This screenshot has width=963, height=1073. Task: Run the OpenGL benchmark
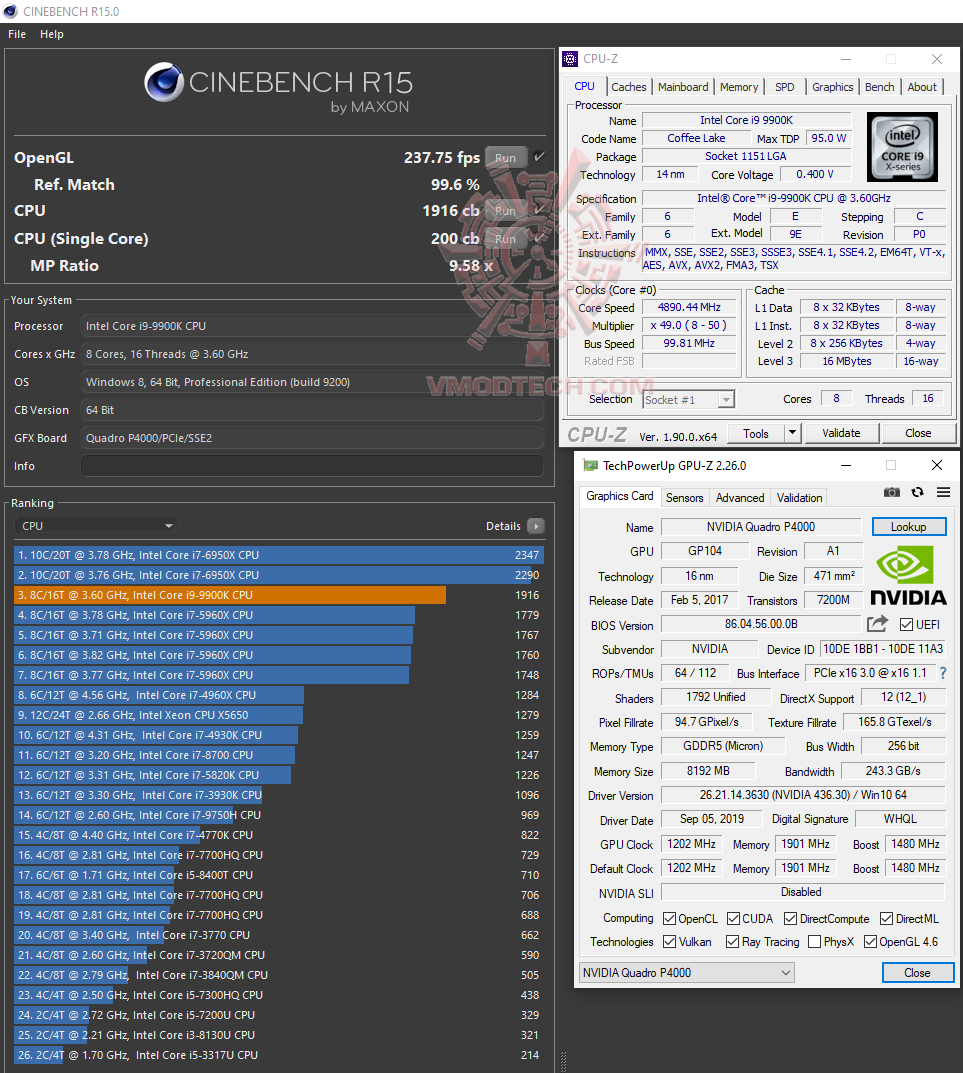click(505, 157)
